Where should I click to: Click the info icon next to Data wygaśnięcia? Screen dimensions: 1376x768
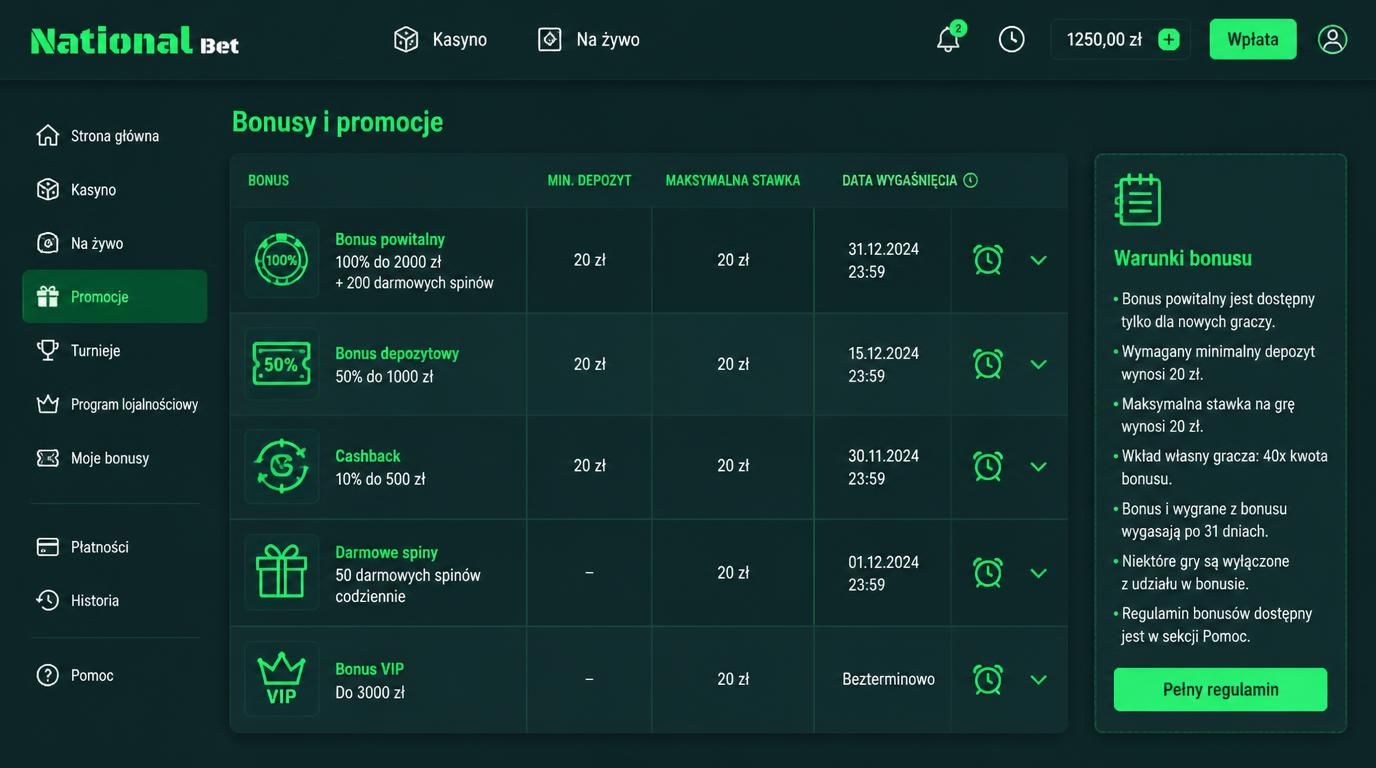(970, 180)
